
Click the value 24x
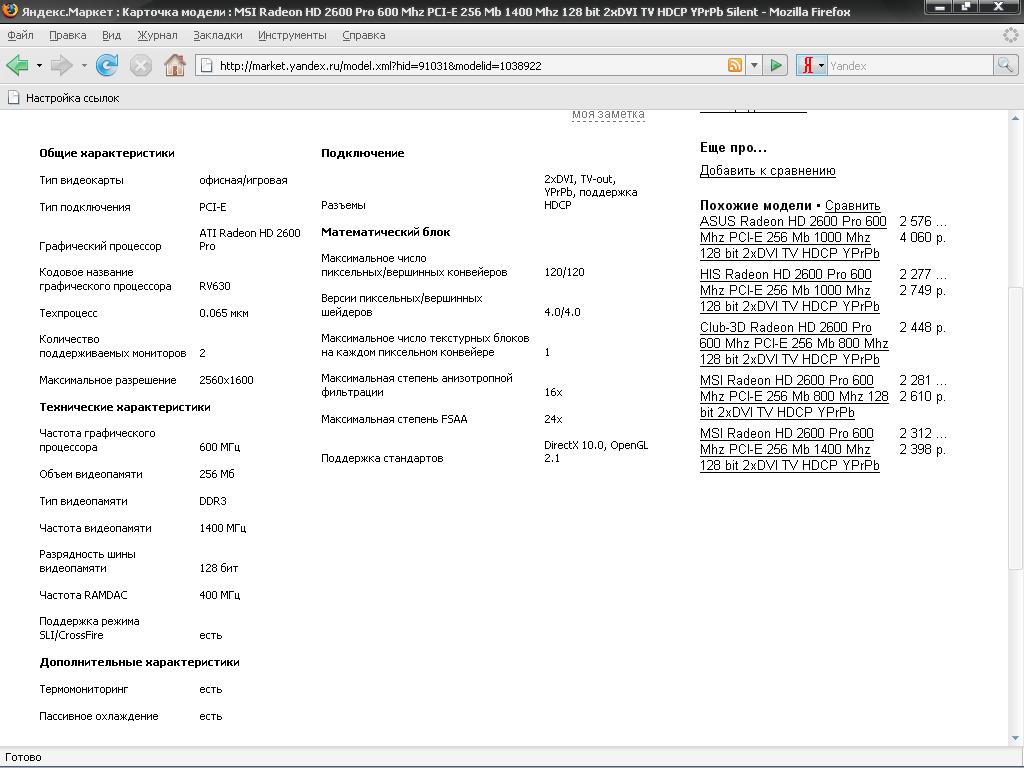pyautogui.click(x=553, y=419)
